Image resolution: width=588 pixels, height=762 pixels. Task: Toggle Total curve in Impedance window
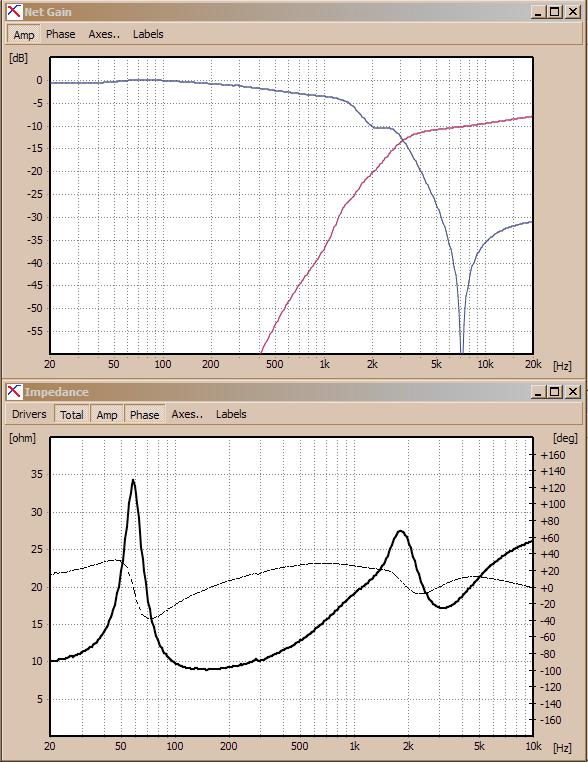coord(71,415)
